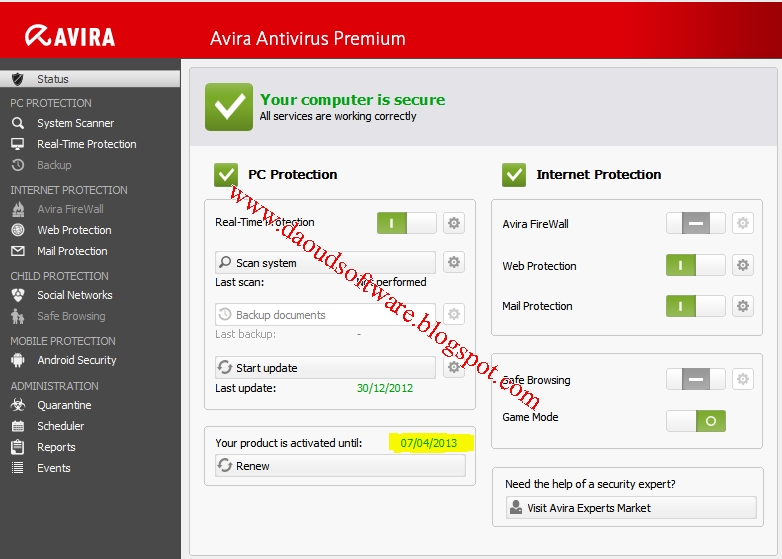Open Safe Browsing settings gear
The width and height of the screenshot is (782, 559).
[x=743, y=379]
